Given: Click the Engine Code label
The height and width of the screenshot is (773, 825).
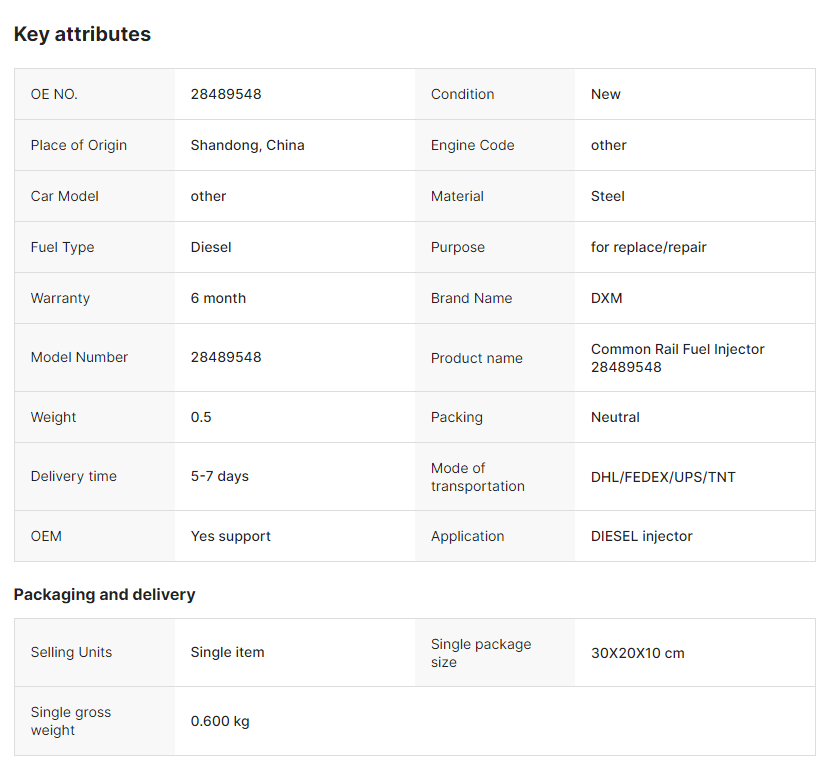Looking at the screenshot, I should point(472,145).
